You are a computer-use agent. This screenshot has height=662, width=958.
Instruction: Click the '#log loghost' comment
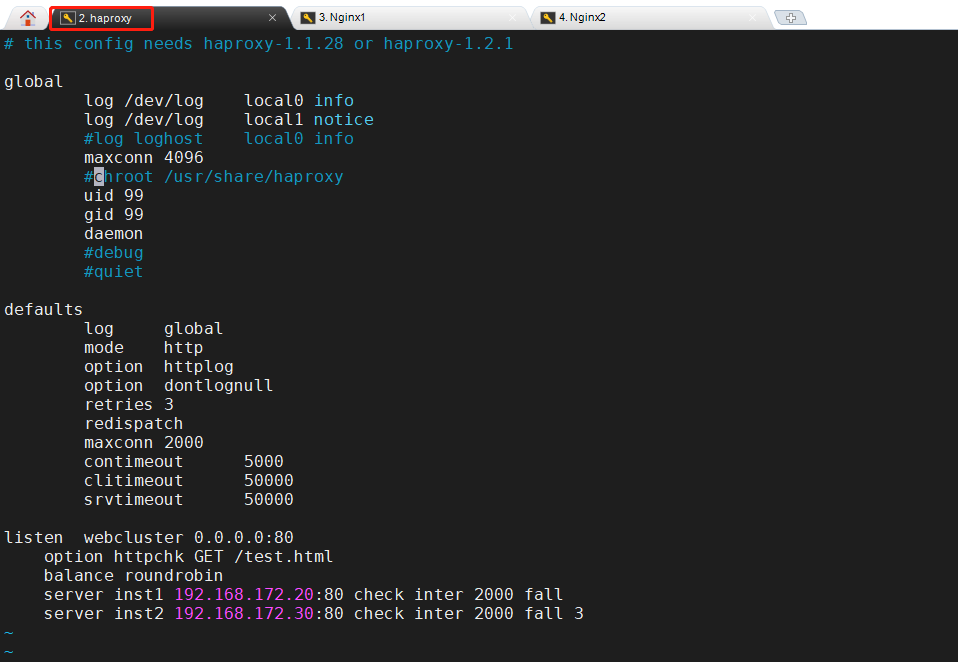144,139
